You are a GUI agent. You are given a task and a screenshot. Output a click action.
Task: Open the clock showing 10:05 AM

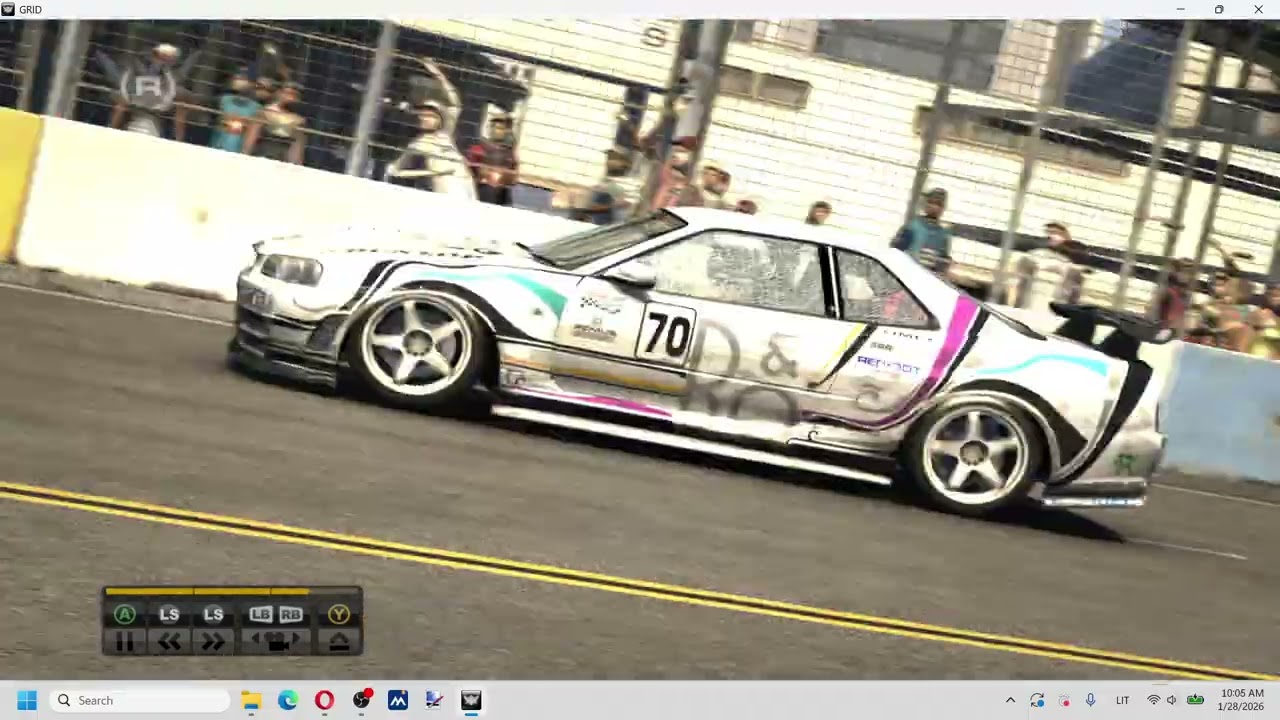click(1240, 700)
